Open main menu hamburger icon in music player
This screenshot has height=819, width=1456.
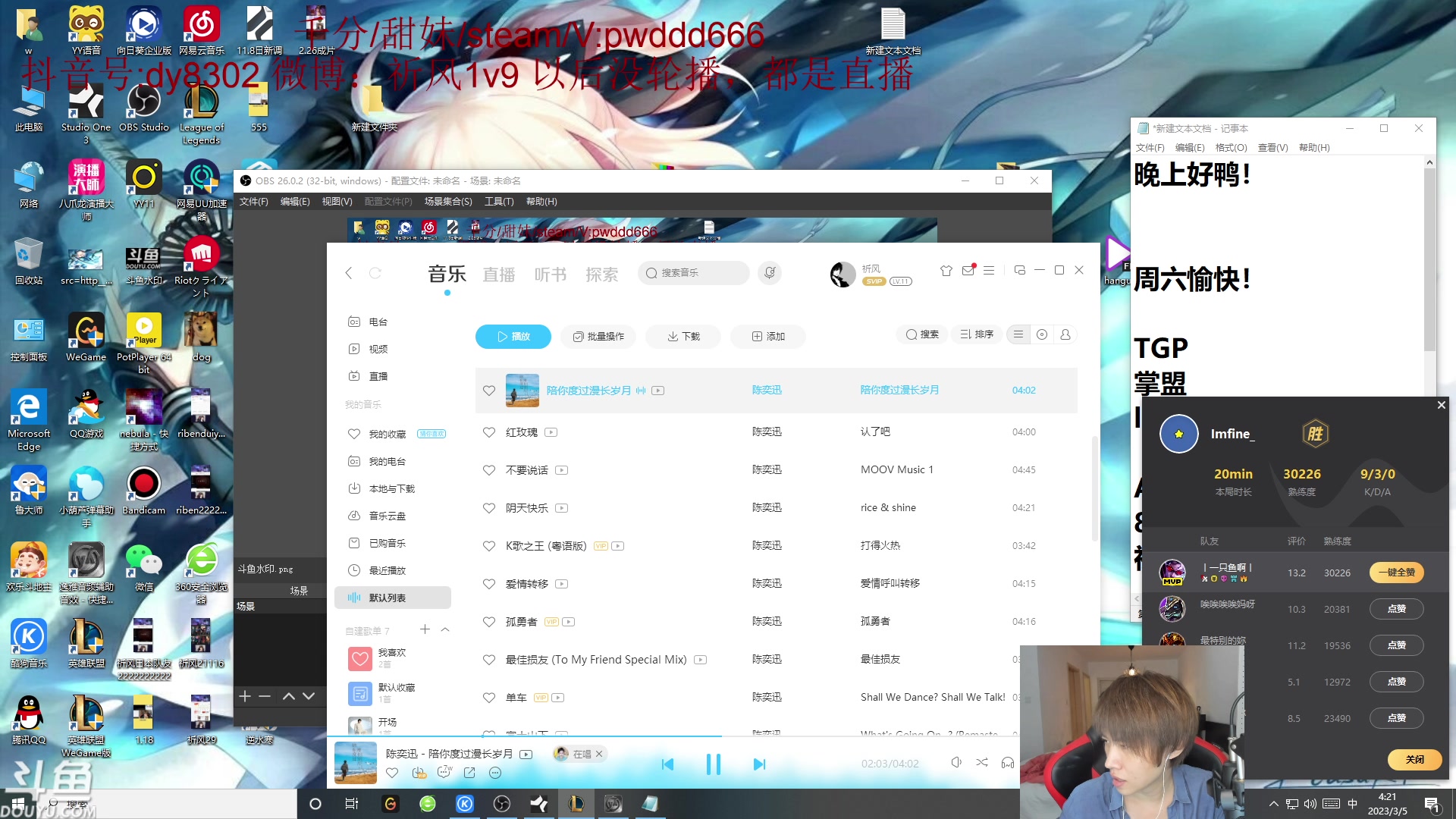[989, 271]
